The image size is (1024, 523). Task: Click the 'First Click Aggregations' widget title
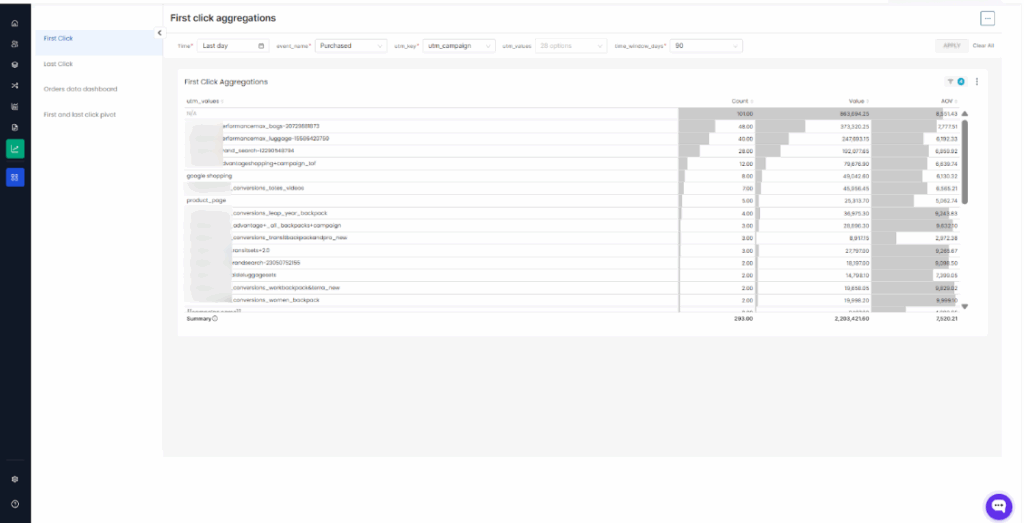coord(226,82)
